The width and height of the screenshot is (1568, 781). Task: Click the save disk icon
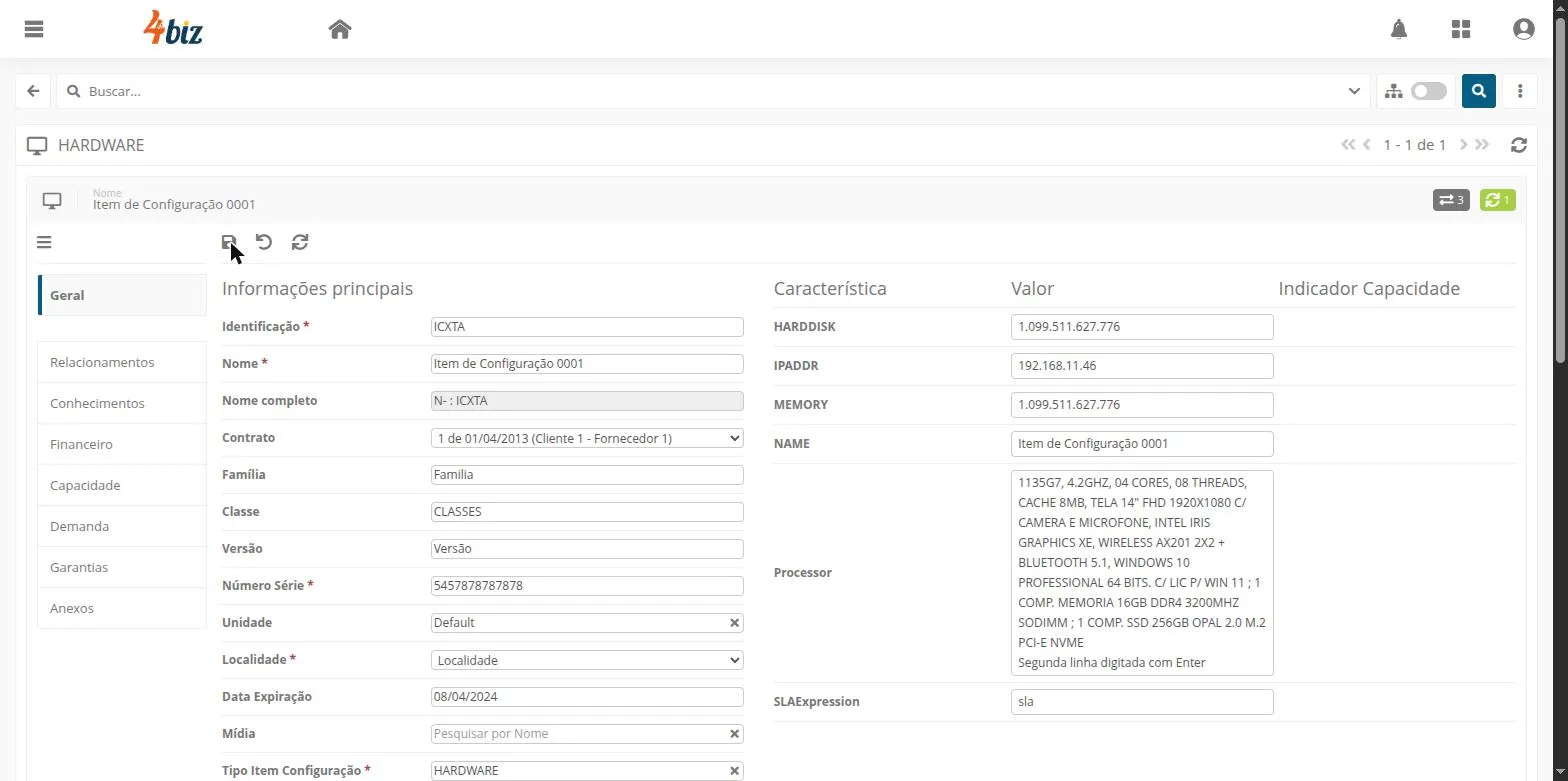[x=229, y=242]
